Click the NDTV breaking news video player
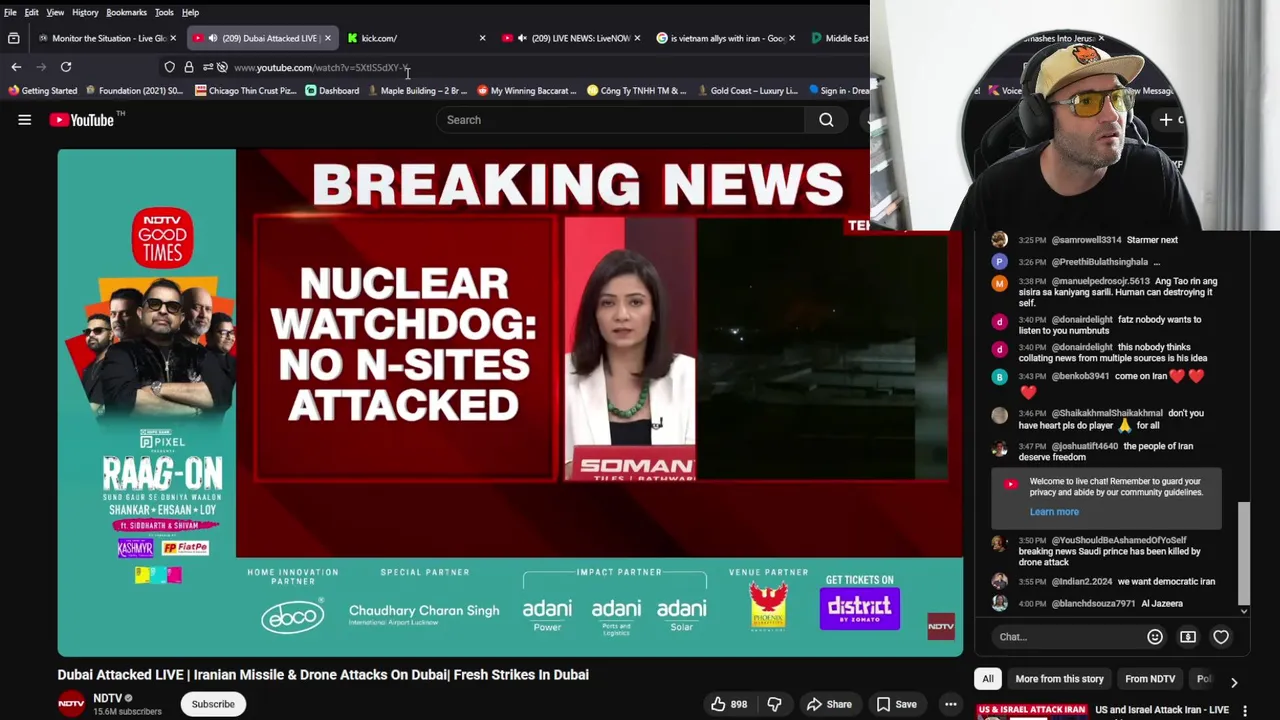Screen dimensions: 1280x720 click(510, 402)
